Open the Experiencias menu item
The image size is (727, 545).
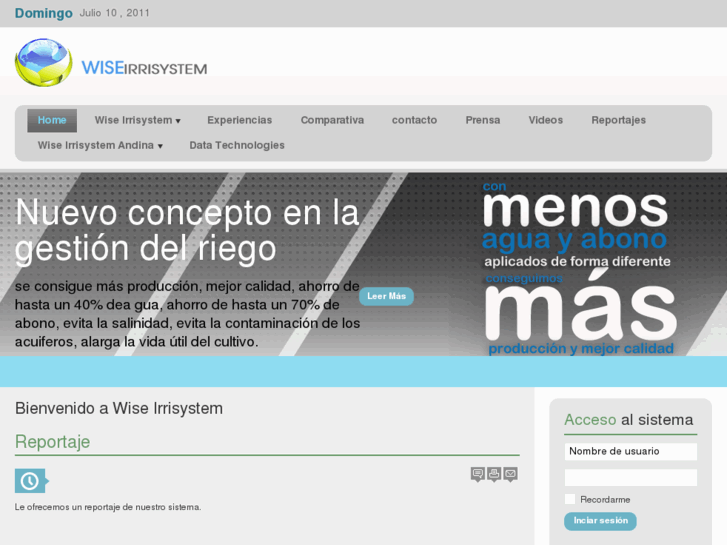(240, 120)
